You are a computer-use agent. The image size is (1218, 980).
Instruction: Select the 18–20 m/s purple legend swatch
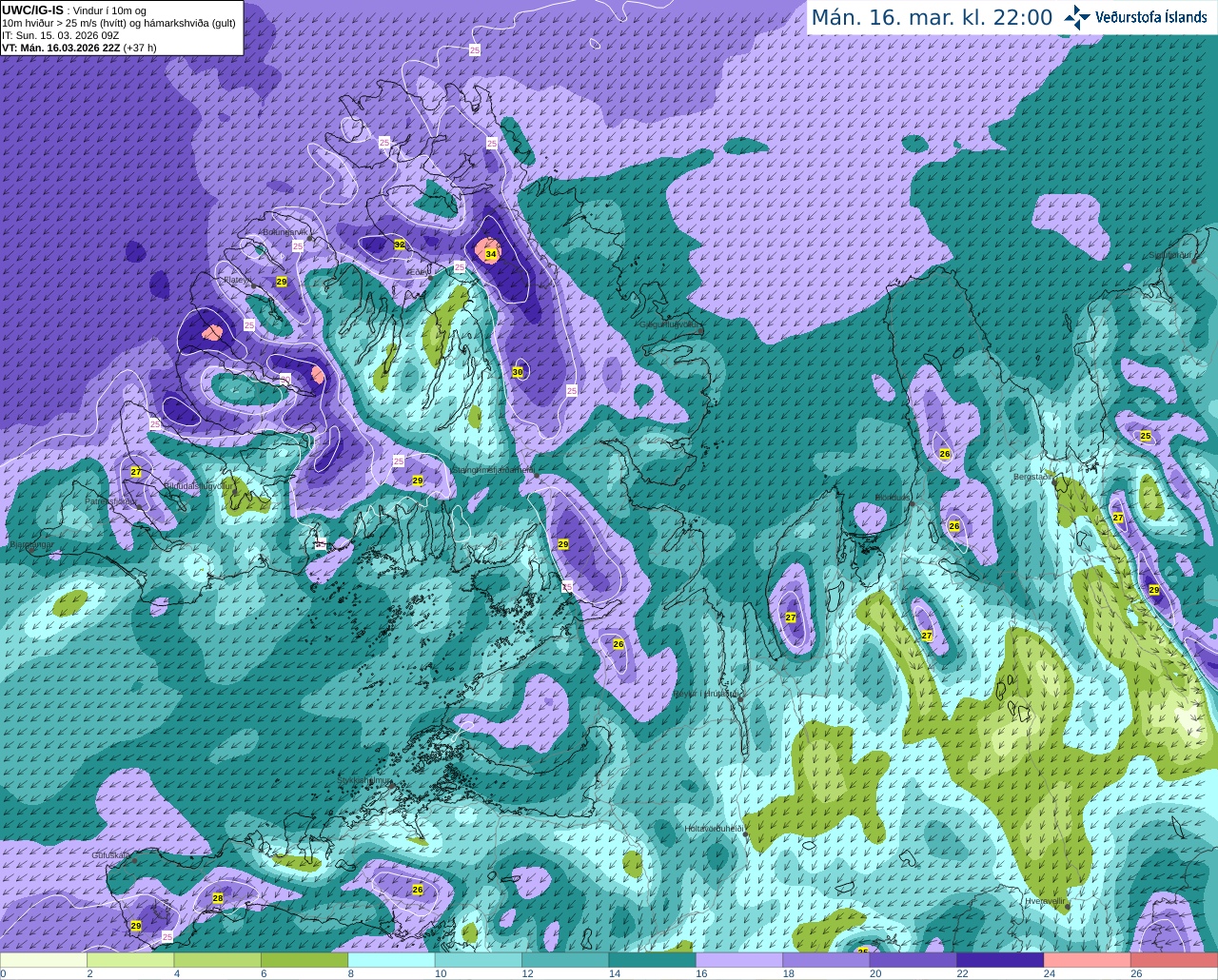tap(827, 960)
